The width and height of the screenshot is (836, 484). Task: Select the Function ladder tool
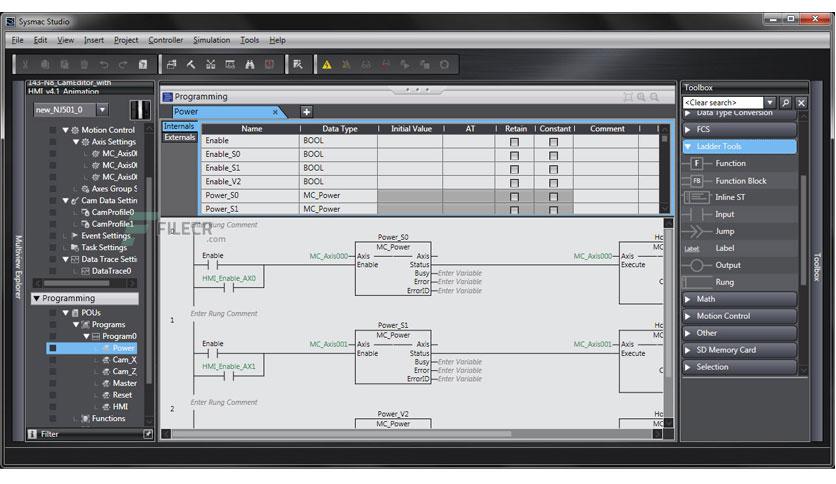tap(739, 164)
